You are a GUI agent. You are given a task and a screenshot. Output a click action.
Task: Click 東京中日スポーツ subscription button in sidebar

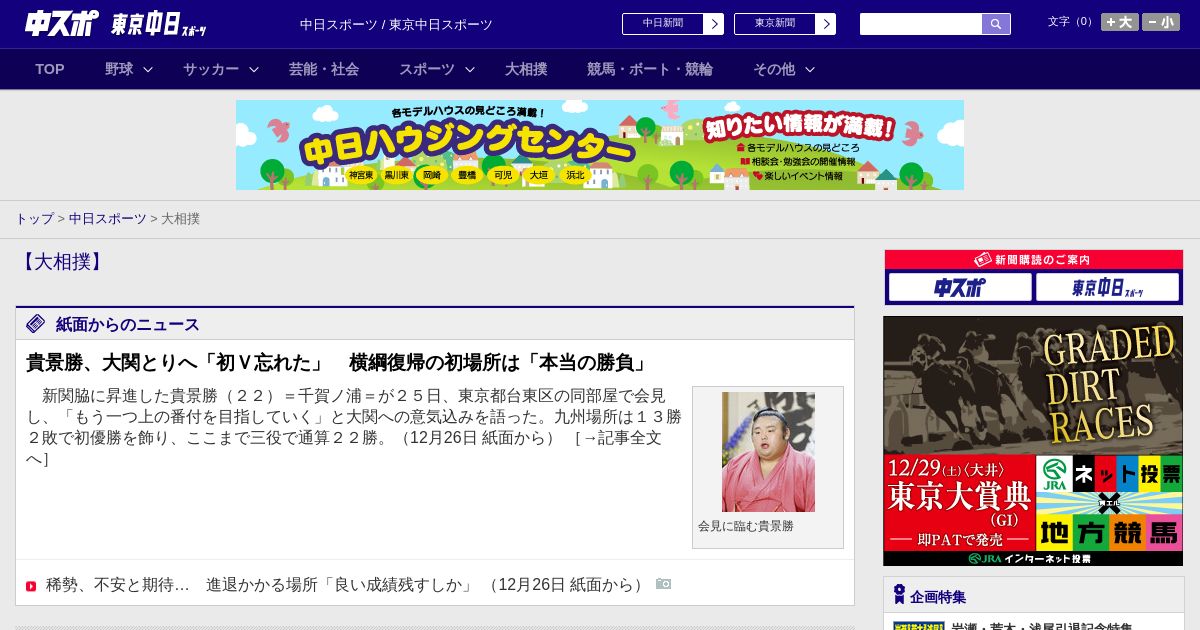coord(1107,287)
